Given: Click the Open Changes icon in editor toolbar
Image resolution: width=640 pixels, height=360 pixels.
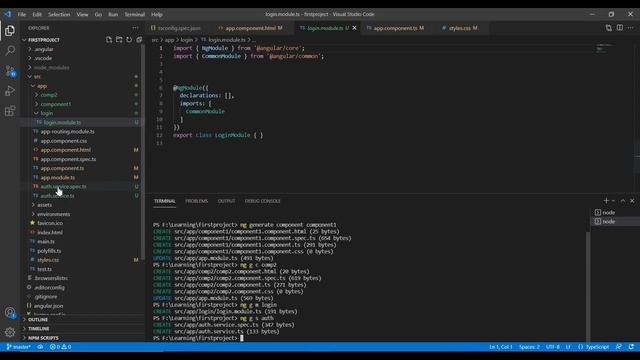Looking at the screenshot, I should 609,28.
